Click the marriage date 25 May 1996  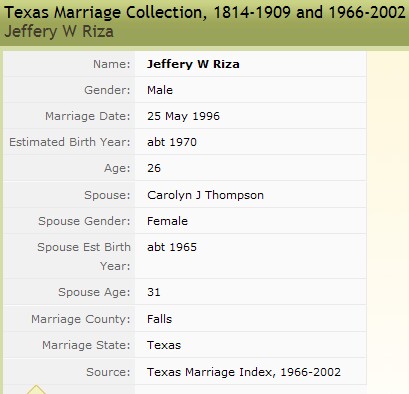pyautogui.click(x=183, y=116)
